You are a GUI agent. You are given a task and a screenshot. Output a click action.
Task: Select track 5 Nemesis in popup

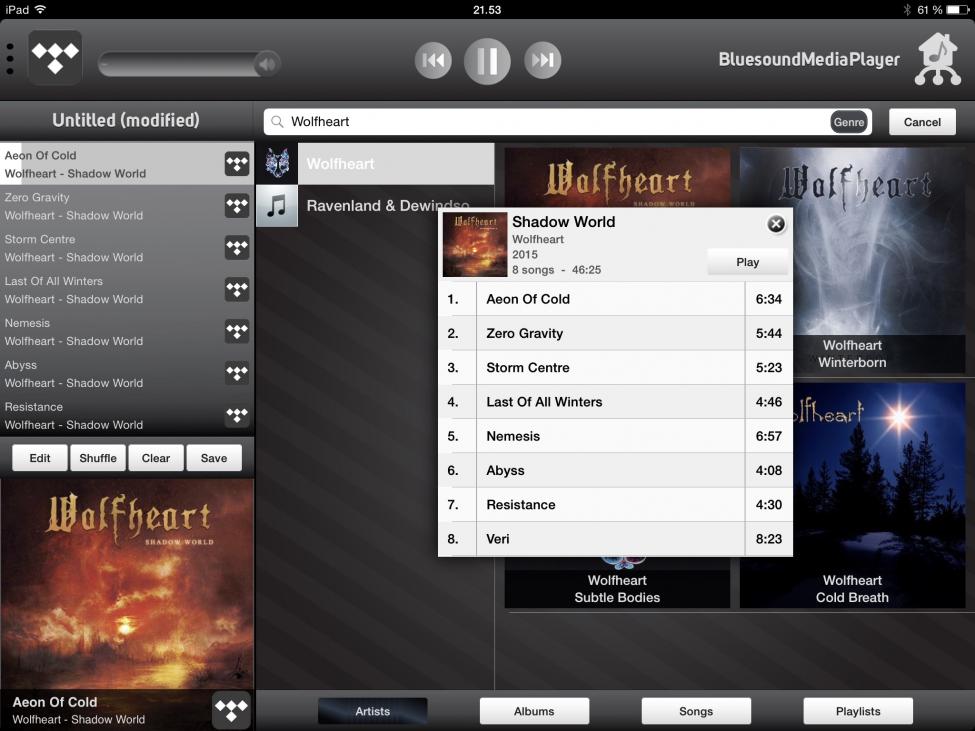615,436
